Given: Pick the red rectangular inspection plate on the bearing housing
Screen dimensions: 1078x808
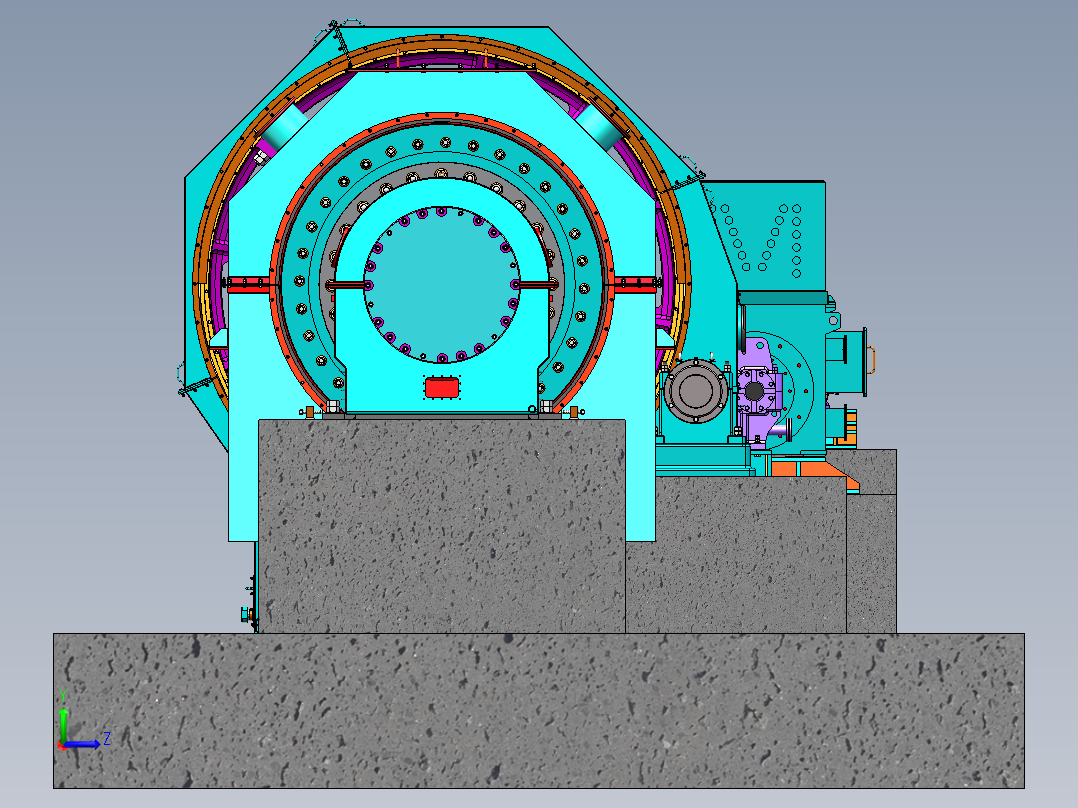Looking at the screenshot, I should pos(441,387).
